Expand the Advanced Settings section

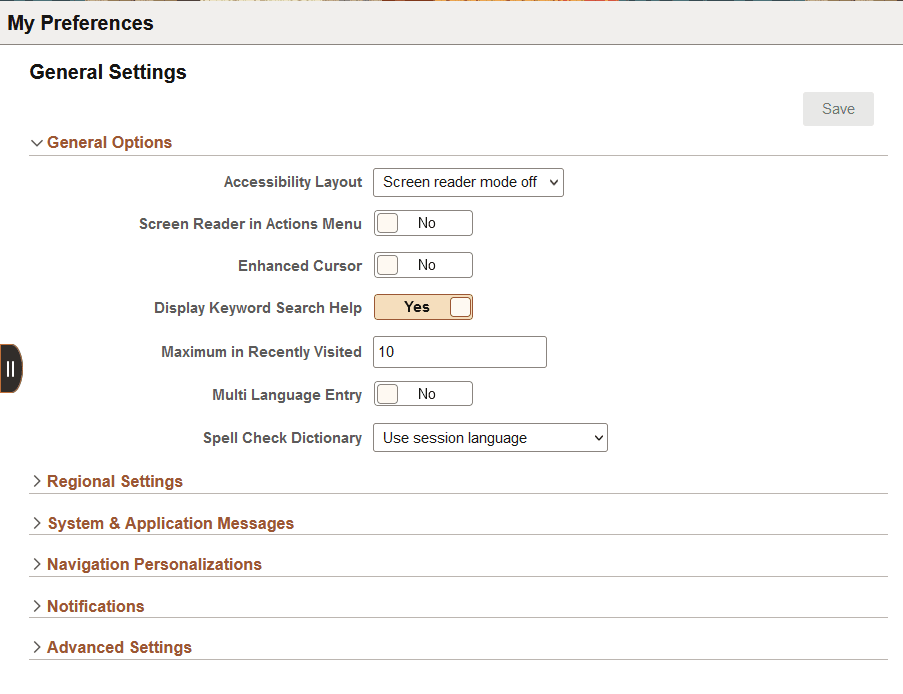point(119,647)
